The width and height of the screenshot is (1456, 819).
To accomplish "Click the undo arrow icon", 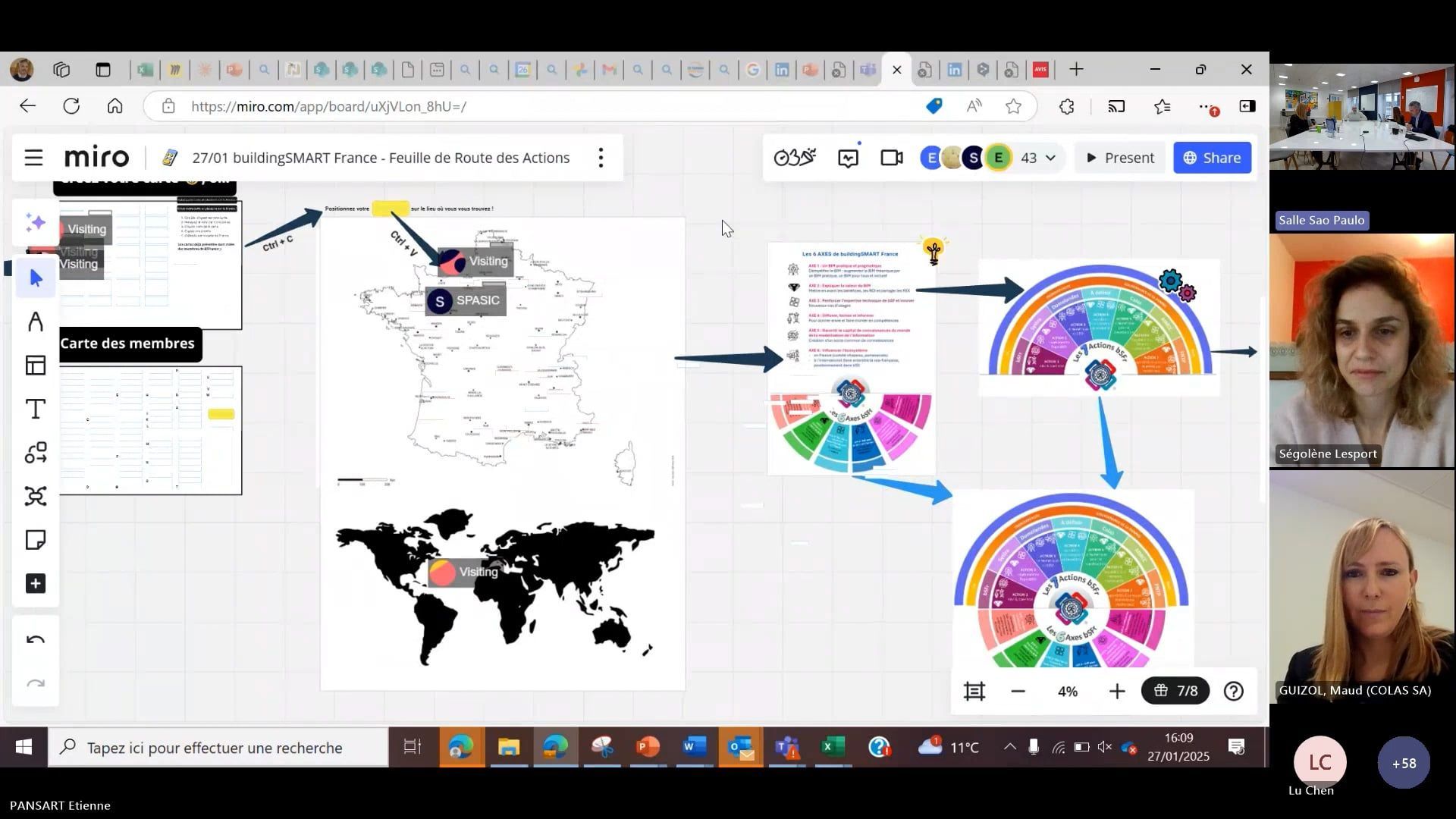I will 36,639.
